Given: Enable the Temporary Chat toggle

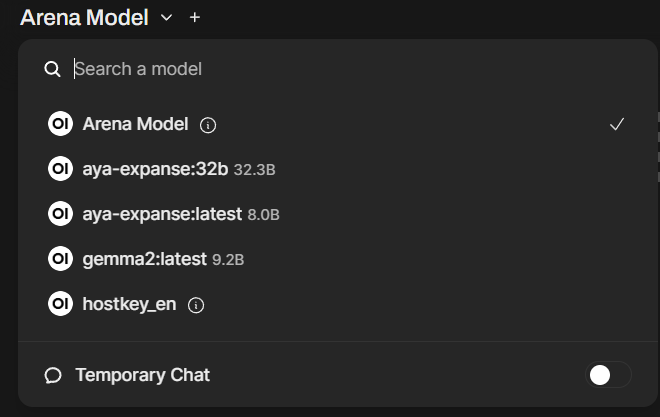Looking at the screenshot, I should click(x=608, y=375).
